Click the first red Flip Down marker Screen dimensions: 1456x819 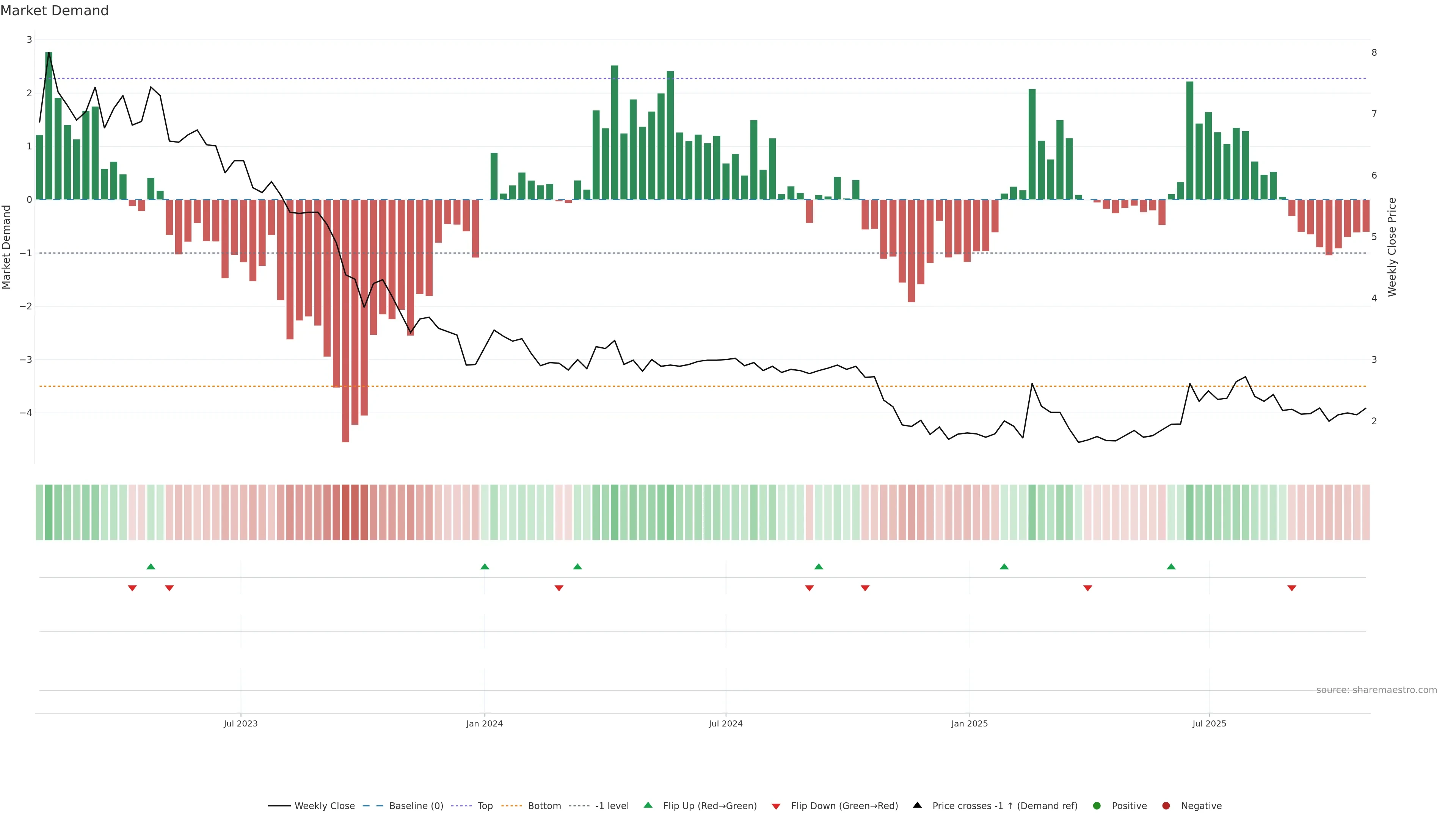coord(132,588)
